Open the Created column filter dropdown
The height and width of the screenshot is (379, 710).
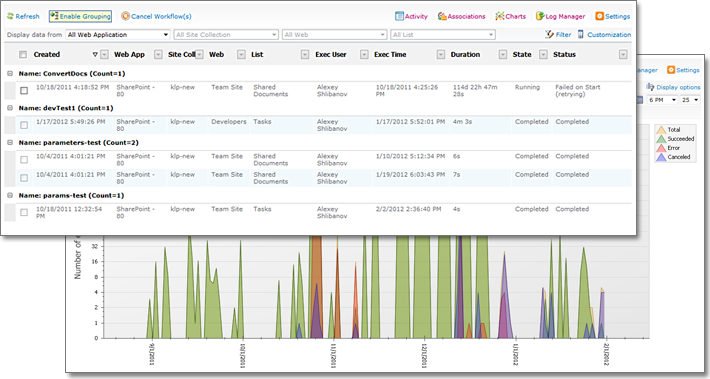(x=104, y=55)
